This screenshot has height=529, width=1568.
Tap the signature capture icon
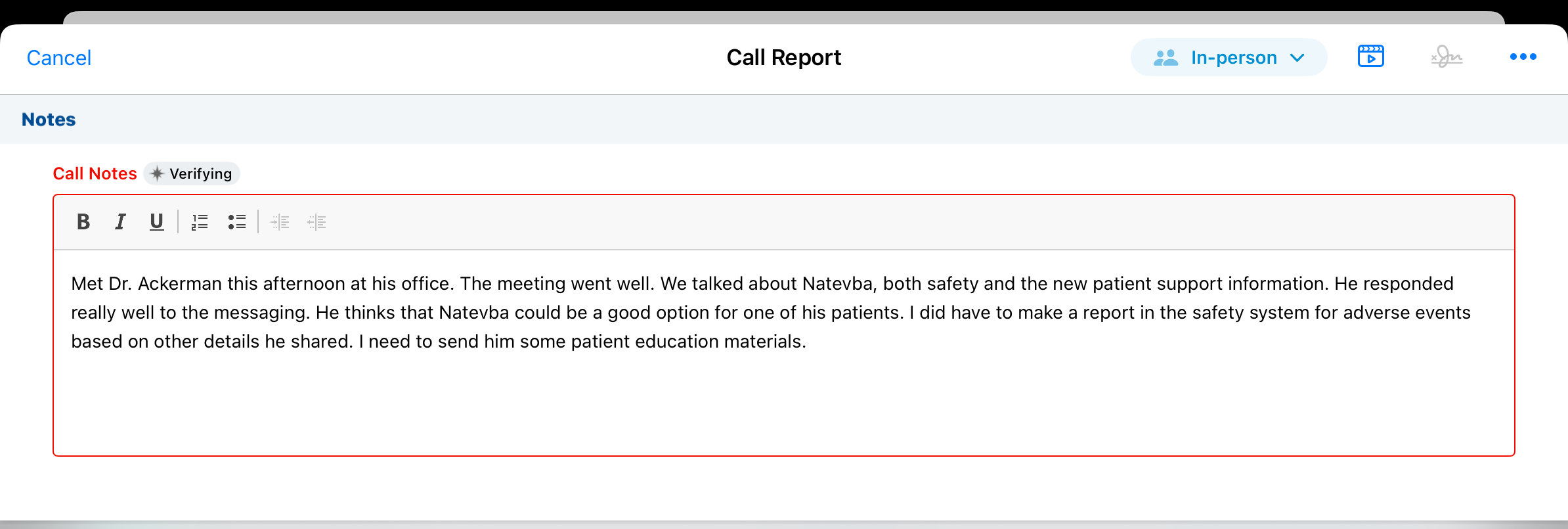(x=1447, y=57)
